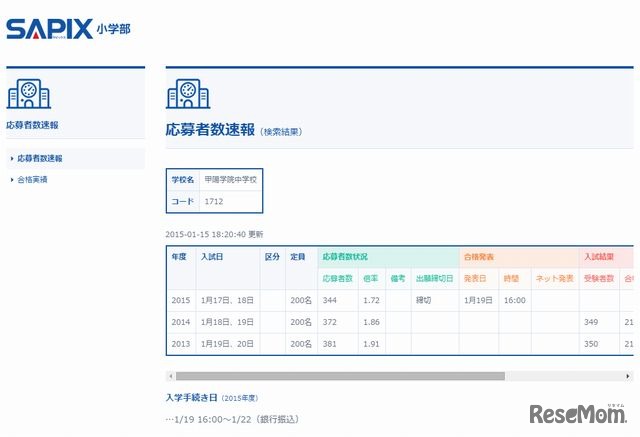Click the 2014 year cell
This screenshot has height=437, width=640.
pos(181,322)
